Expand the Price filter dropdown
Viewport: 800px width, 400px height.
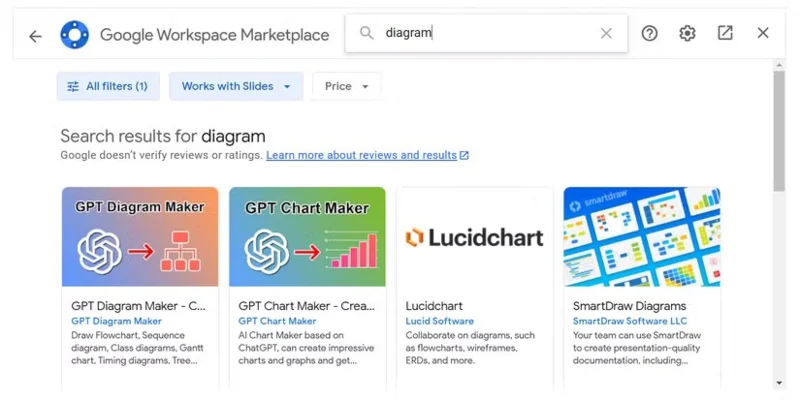tap(346, 86)
